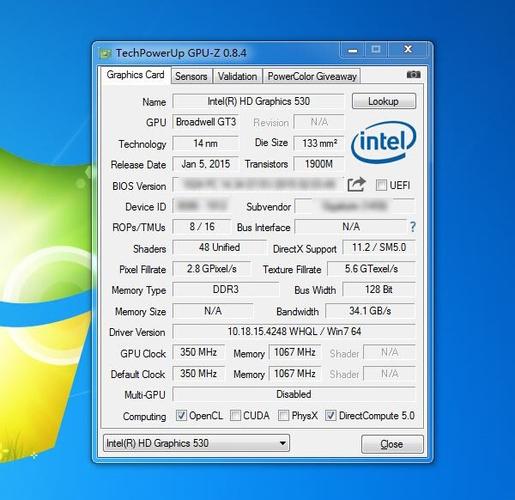Click the GPU-Z title bar app icon

(105, 53)
